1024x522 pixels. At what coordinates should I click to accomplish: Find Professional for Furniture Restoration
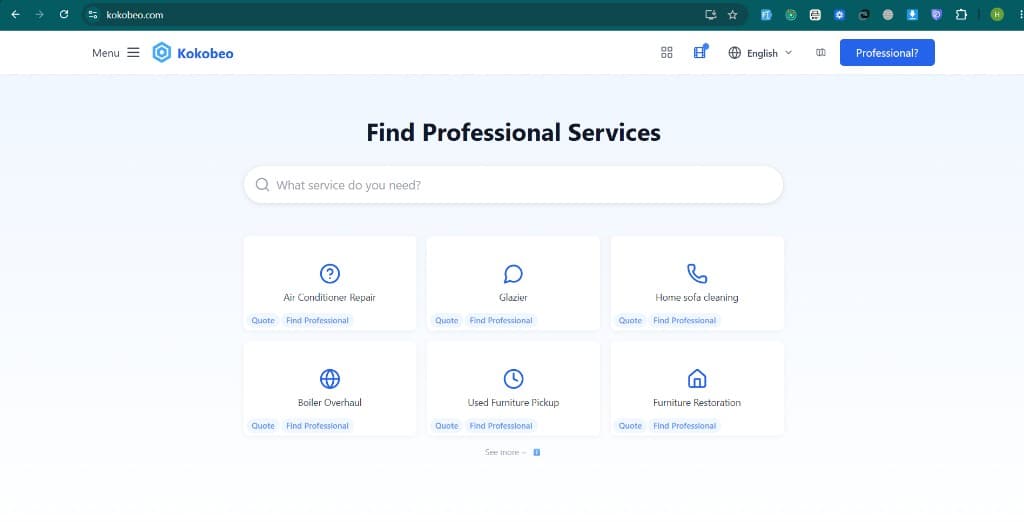click(684, 426)
